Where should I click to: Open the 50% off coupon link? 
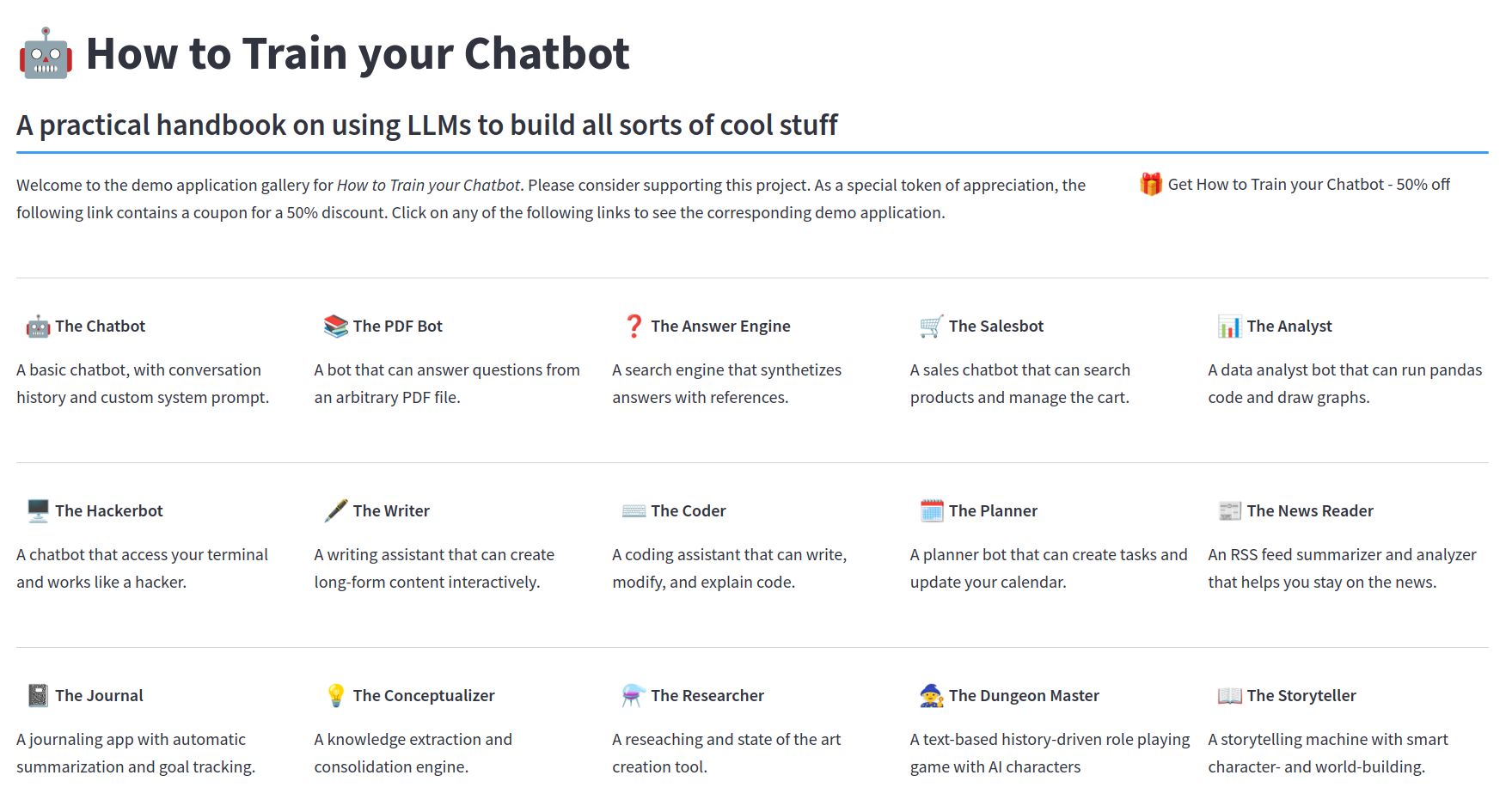(1308, 185)
